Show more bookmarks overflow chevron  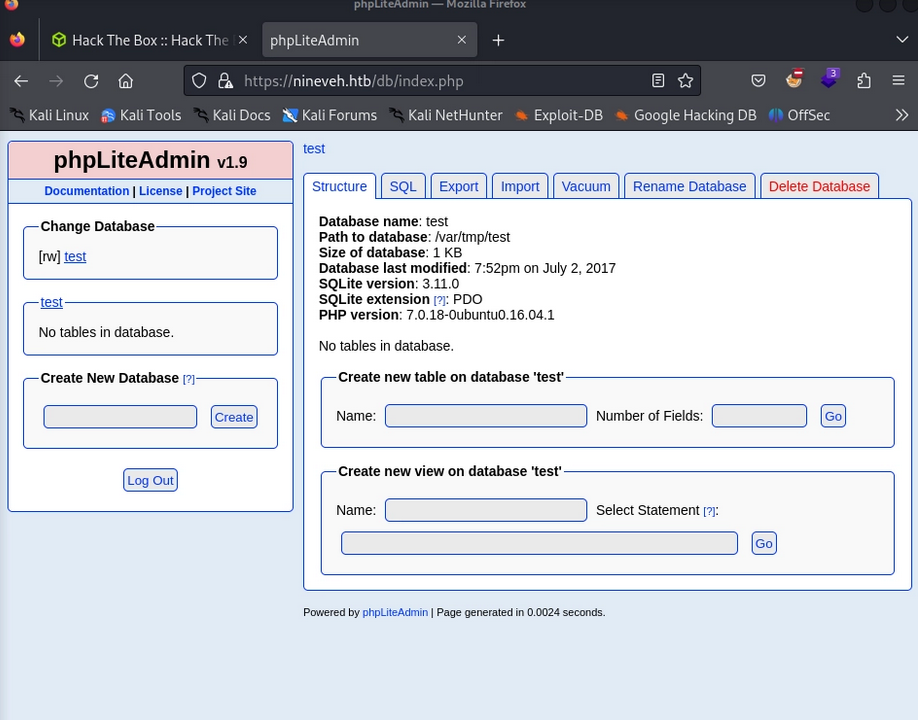(901, 115)
